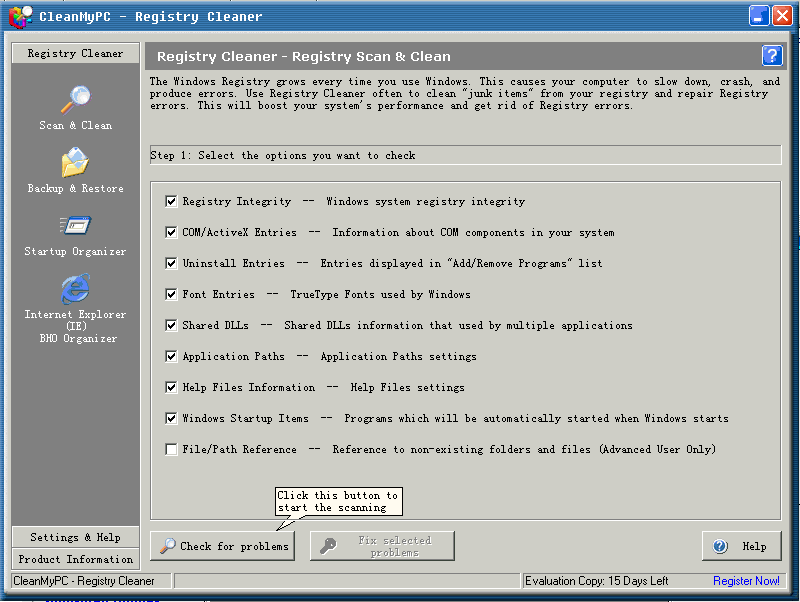
Task: Click 'Backup & Restore' sidebar label
Action: (x=76, y=188)
